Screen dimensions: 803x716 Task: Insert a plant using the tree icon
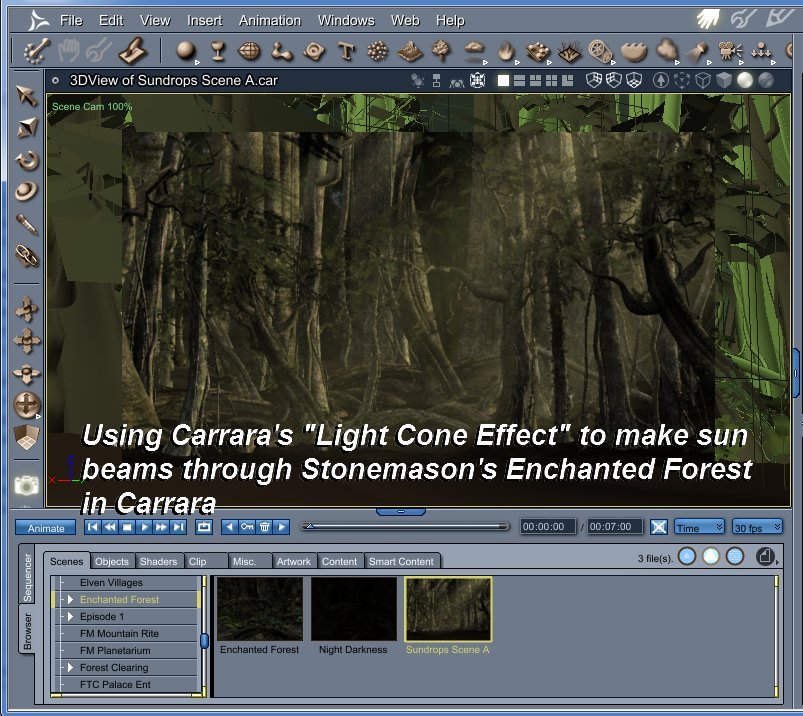tap(441, 51)
